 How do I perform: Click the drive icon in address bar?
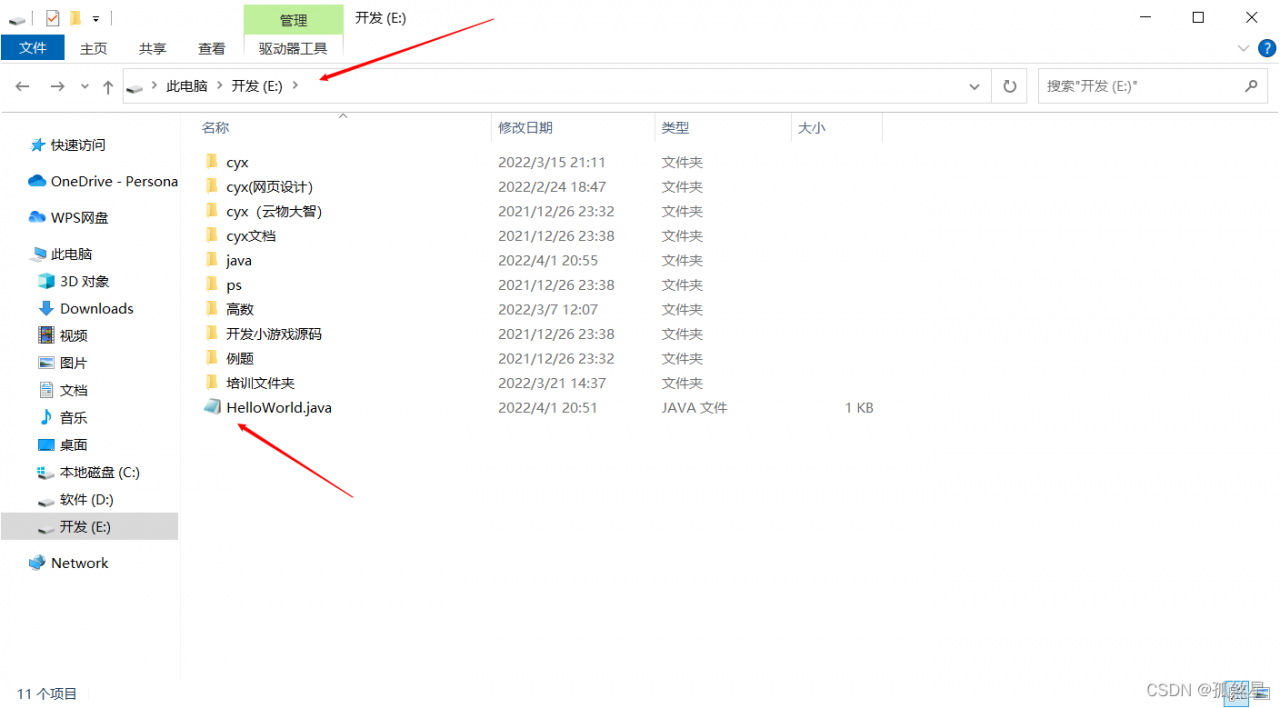coord(135,87)
